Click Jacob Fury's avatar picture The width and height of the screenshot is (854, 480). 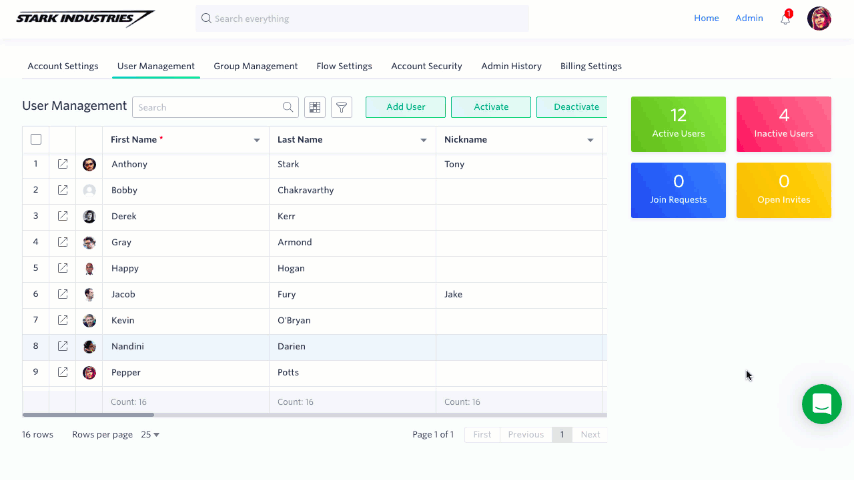89,295
